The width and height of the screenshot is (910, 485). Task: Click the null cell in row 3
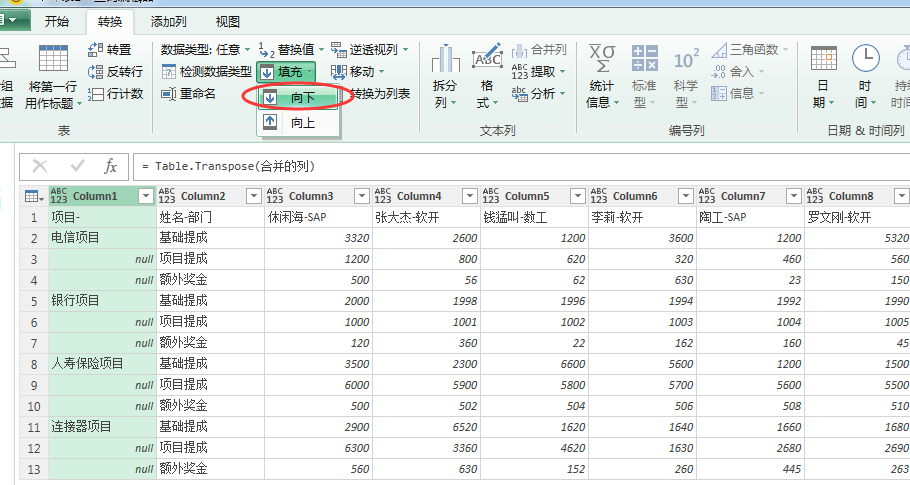(102, 259)
